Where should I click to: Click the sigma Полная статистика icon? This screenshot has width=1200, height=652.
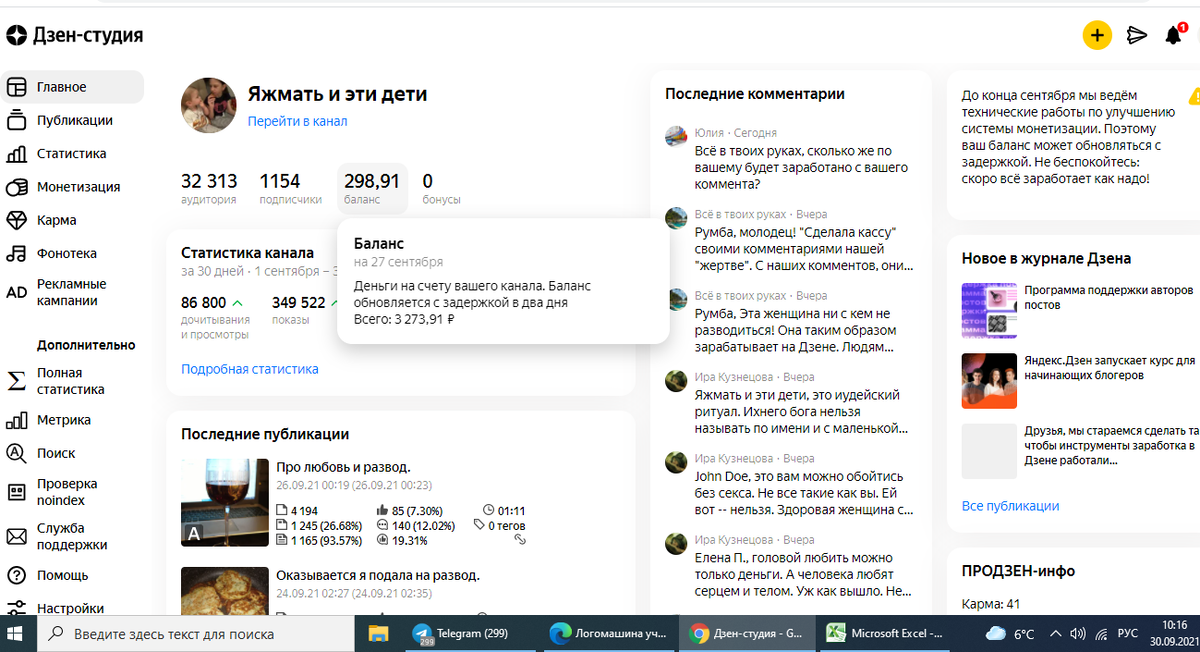pos(17,381)
